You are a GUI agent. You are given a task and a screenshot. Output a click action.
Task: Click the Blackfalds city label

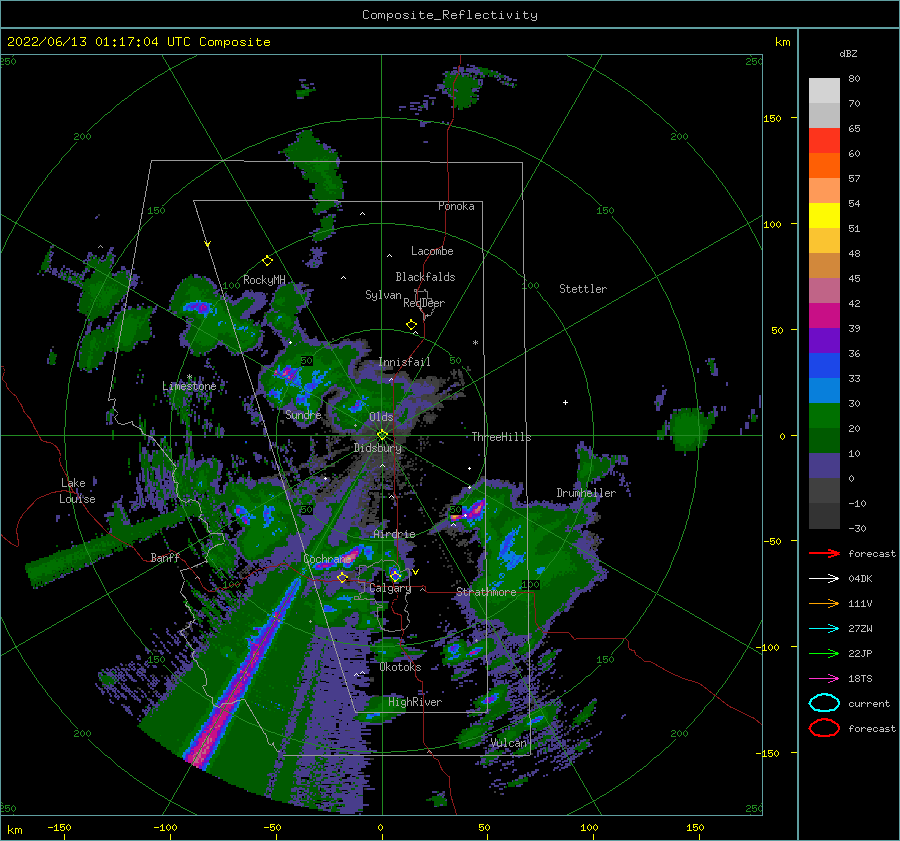coord(425,277)
